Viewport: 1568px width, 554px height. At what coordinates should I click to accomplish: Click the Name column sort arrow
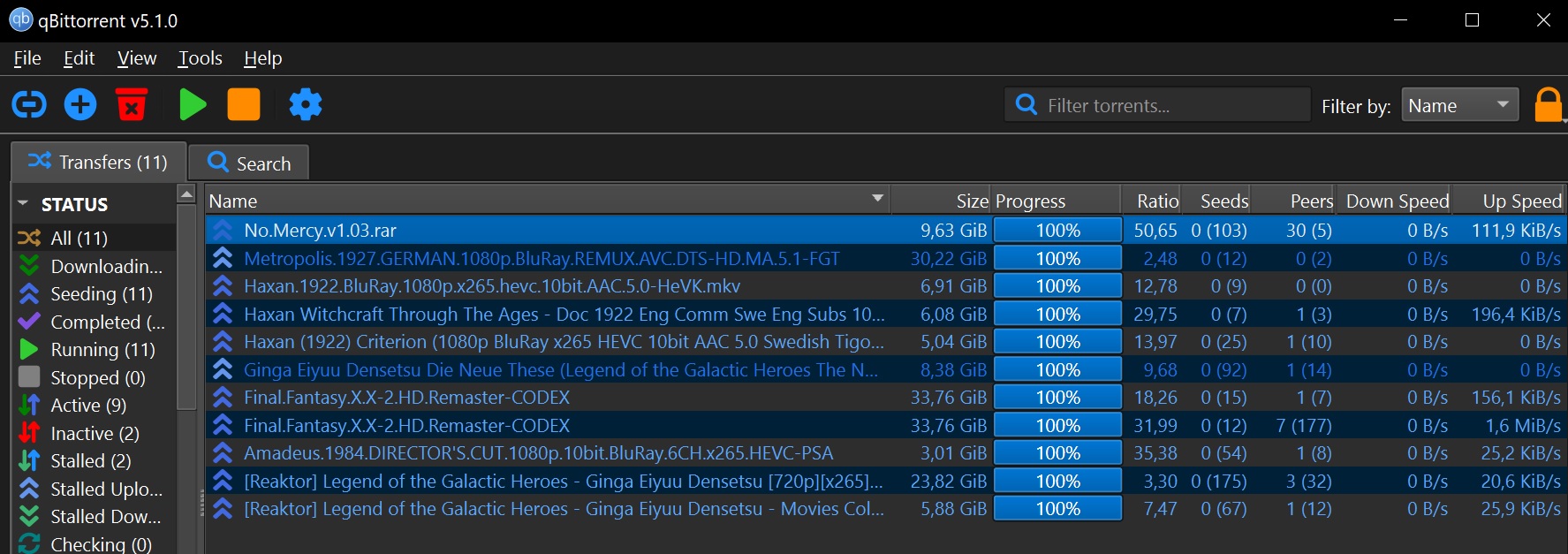pos(877,199)
